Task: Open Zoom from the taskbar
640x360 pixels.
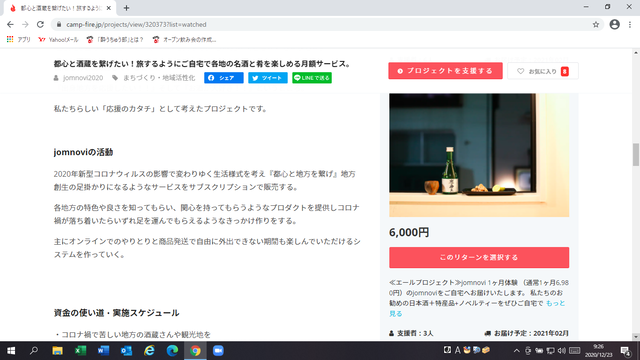Action: click(218, 351)
